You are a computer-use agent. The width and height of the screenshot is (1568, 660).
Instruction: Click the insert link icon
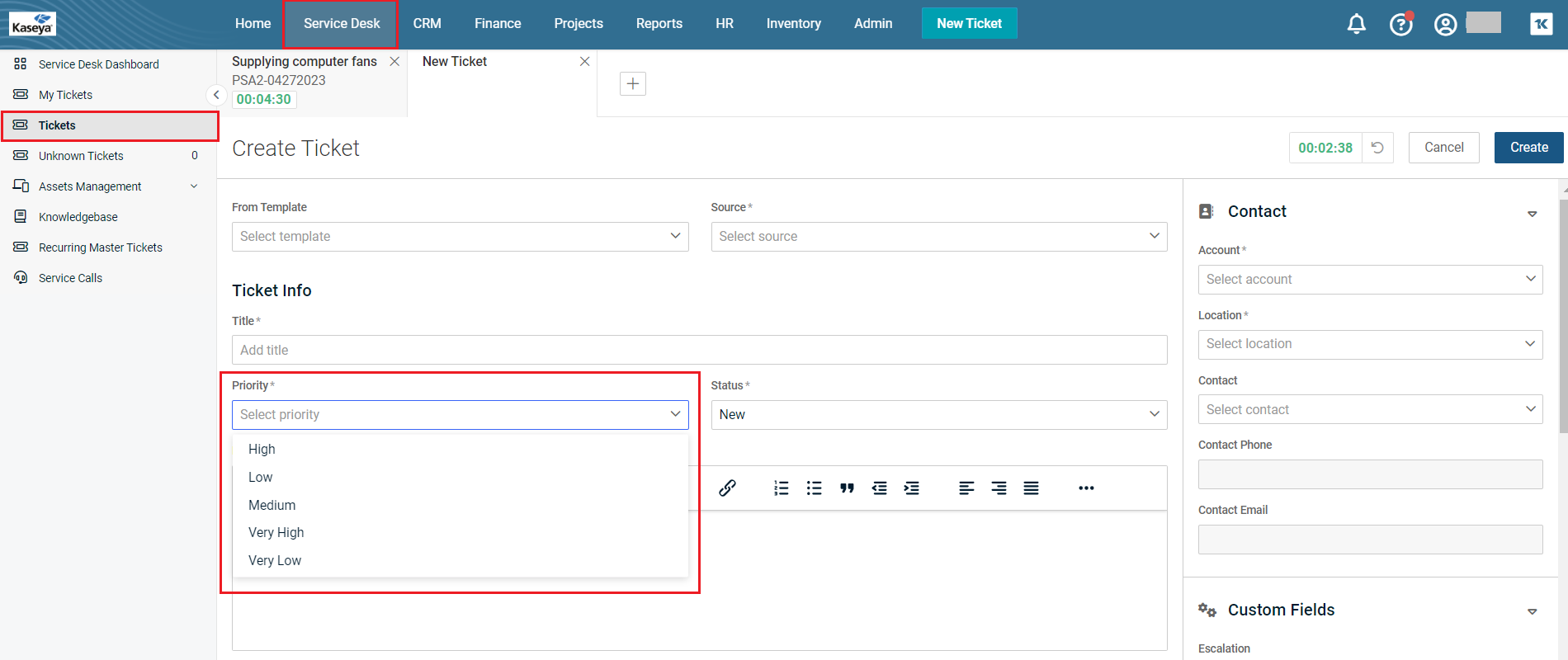(727, 488)
